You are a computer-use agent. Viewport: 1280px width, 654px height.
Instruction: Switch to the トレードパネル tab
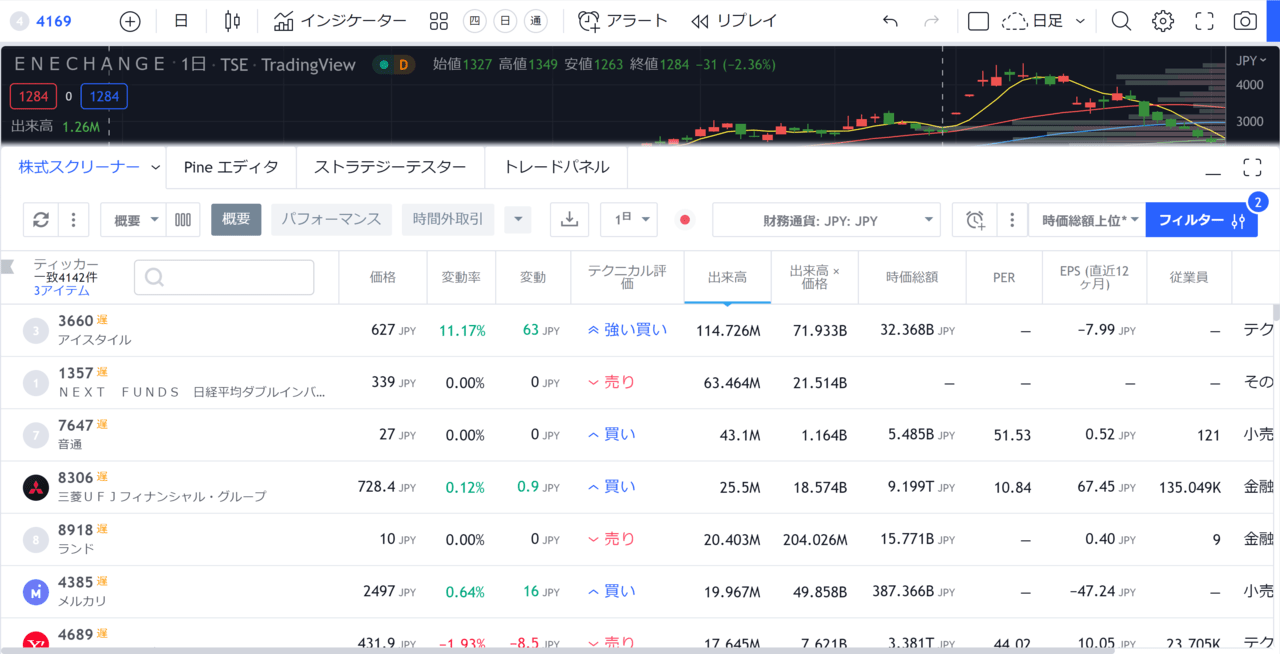coord(556,167)
